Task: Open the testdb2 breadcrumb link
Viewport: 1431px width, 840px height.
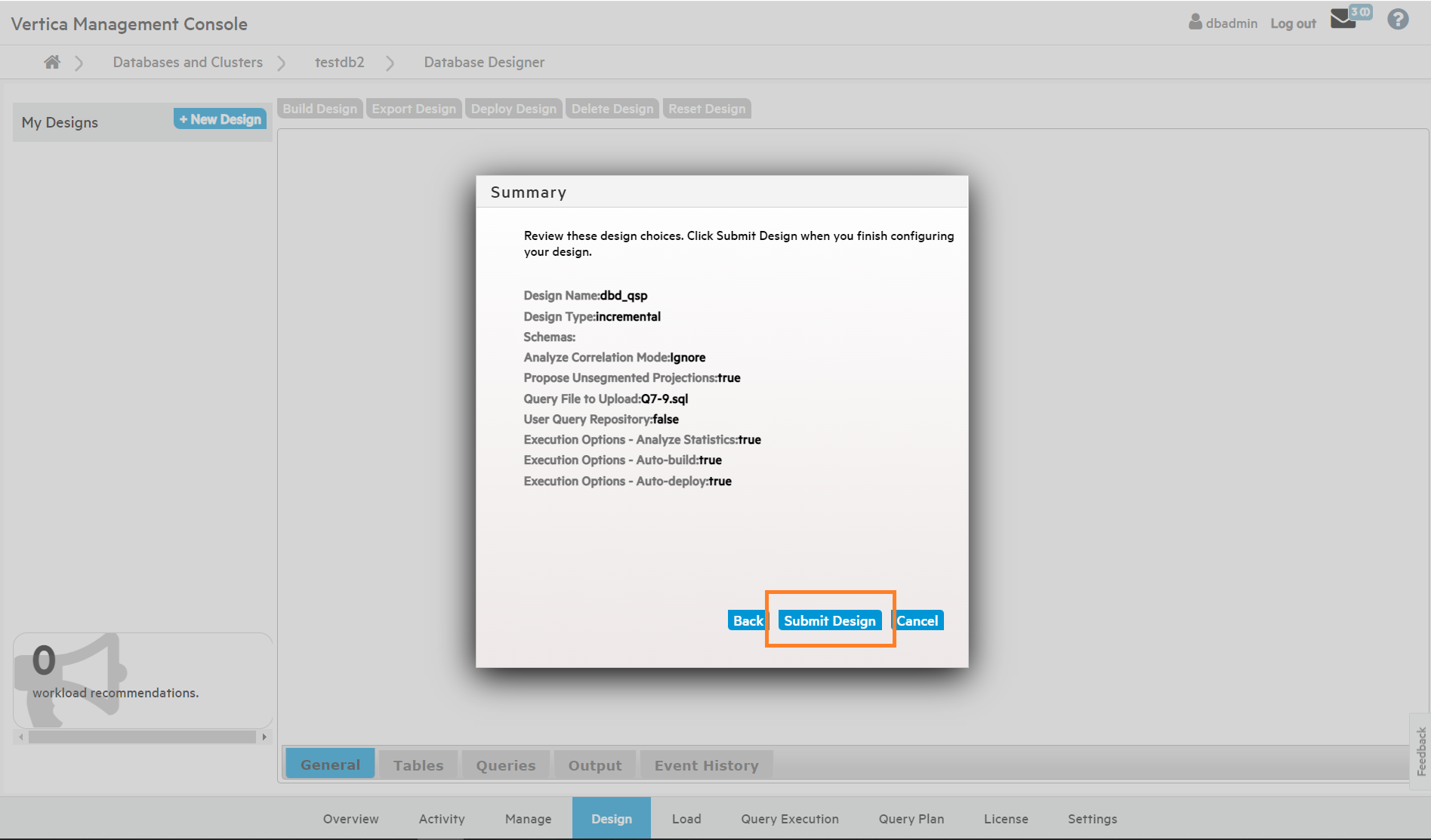Action: [339, 62]
